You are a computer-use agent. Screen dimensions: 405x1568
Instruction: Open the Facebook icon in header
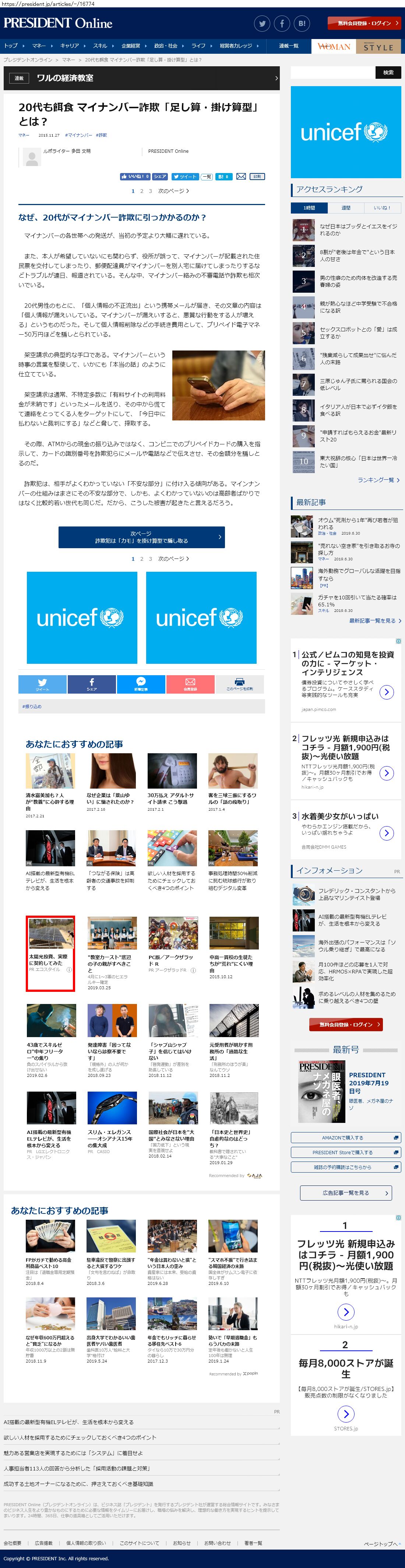282,24
